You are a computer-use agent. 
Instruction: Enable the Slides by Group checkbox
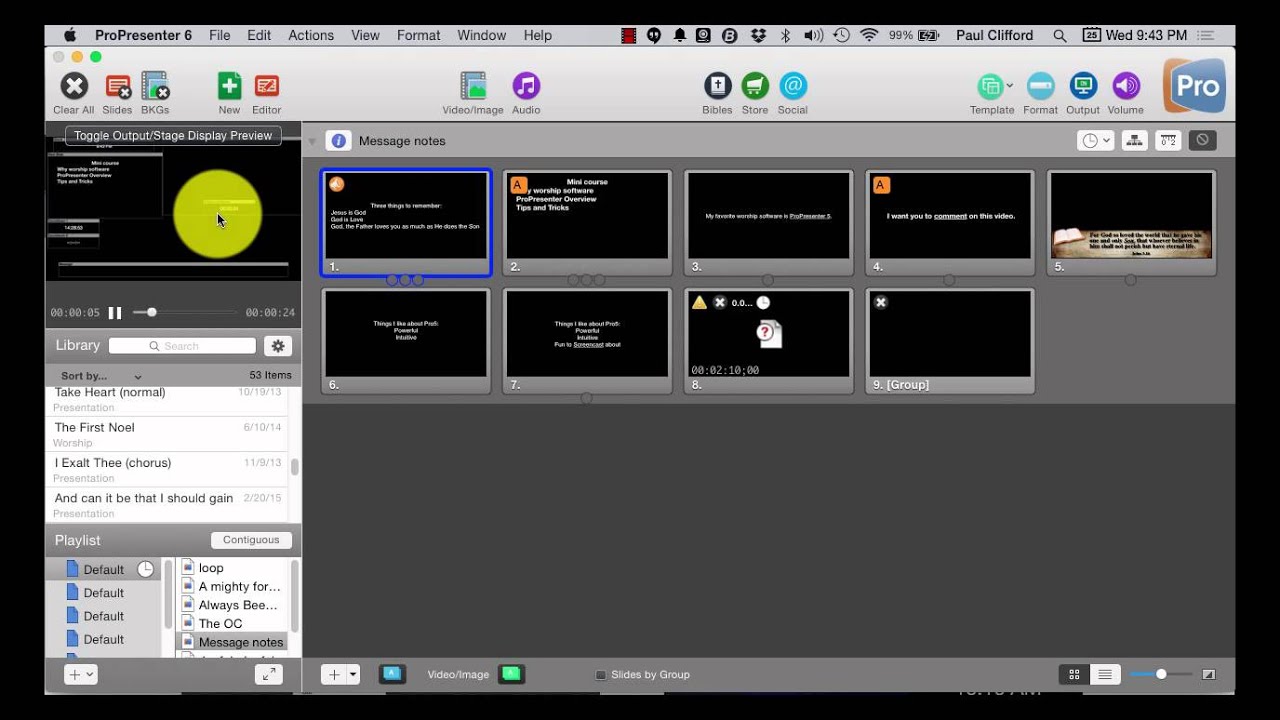(601, 675)
